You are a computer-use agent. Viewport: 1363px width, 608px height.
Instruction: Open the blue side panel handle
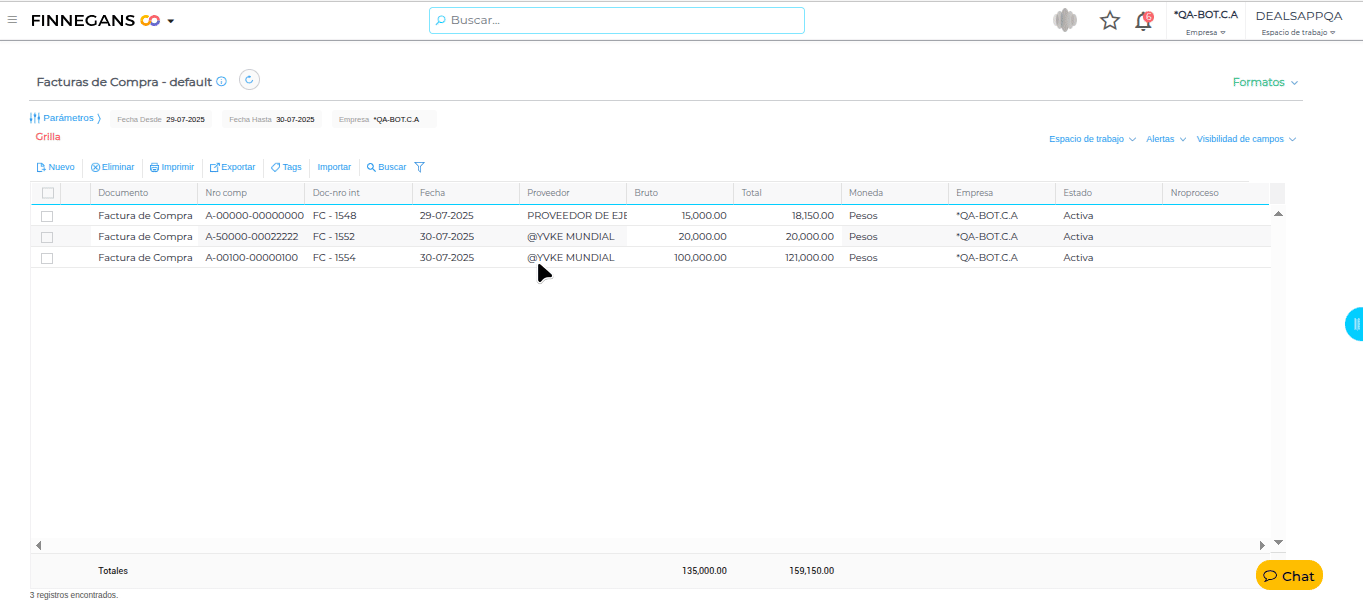(1355, 324)
